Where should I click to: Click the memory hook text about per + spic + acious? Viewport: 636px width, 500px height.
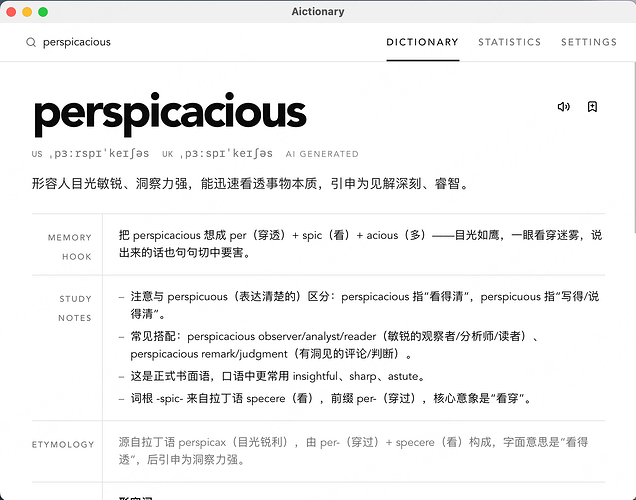[x=360, y=244]
